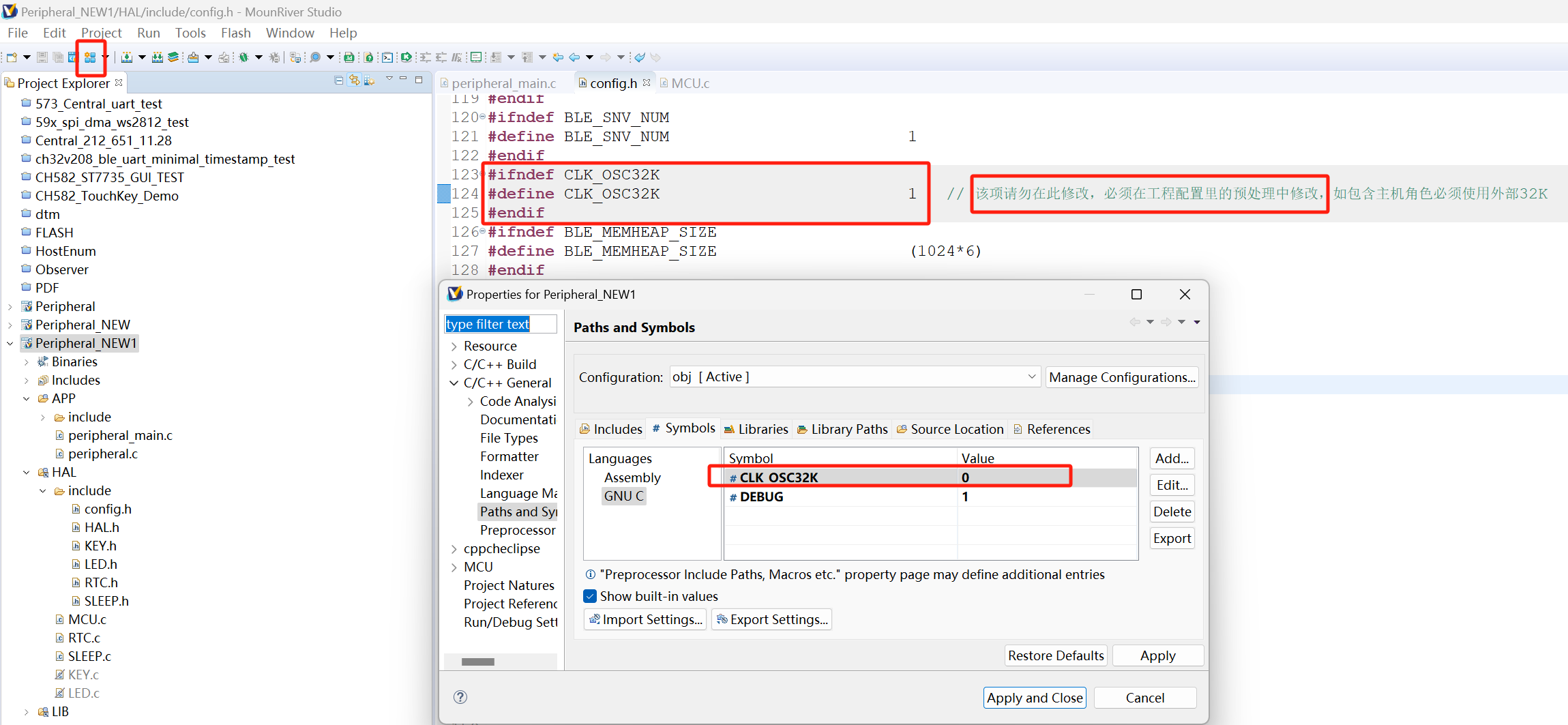The width and height of the screenshot is (1568, 725).
Task: Open the File menu
Action: coord(18,33)
